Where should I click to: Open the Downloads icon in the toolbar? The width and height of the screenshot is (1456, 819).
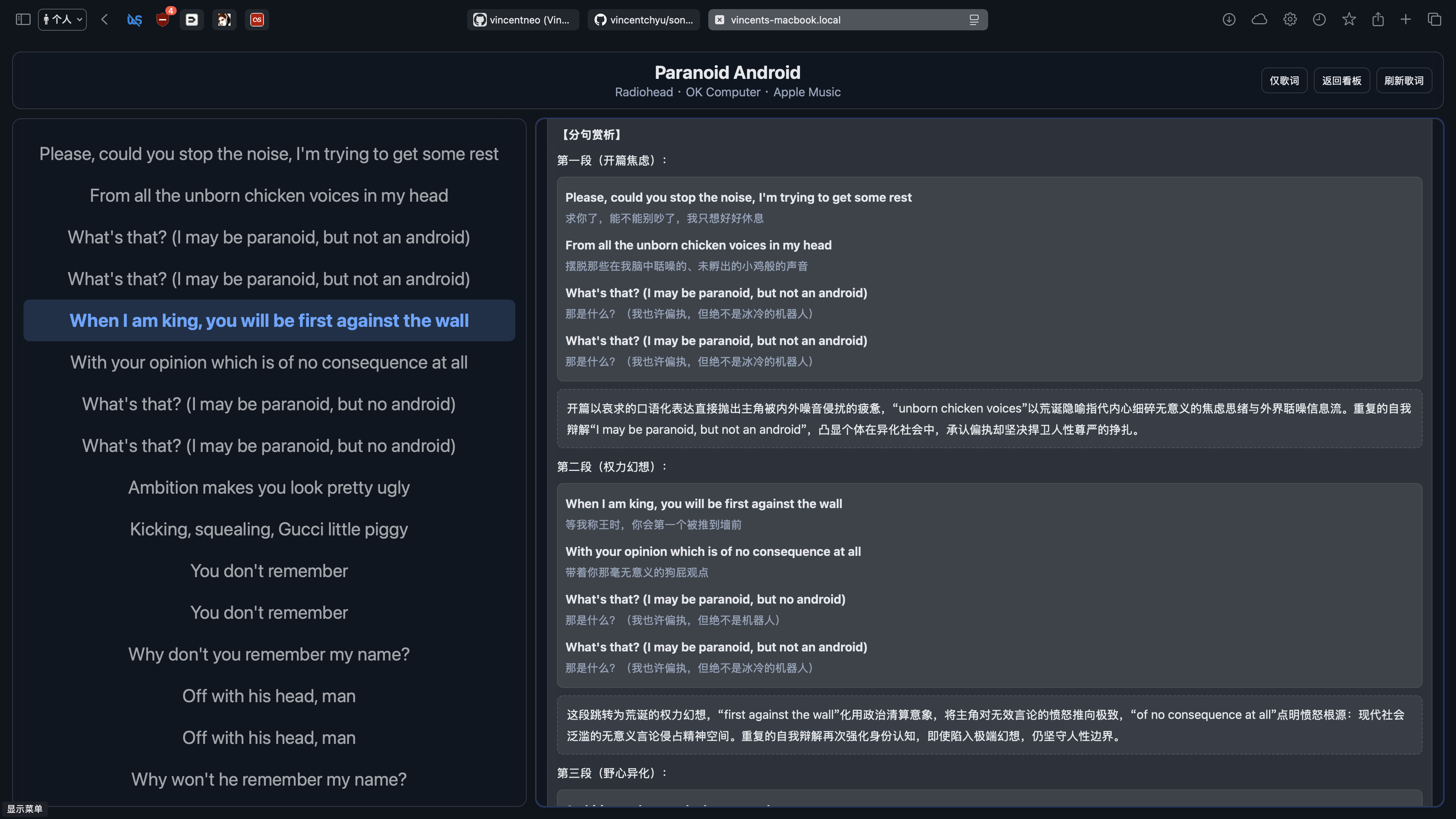(x=1229, y=20)
